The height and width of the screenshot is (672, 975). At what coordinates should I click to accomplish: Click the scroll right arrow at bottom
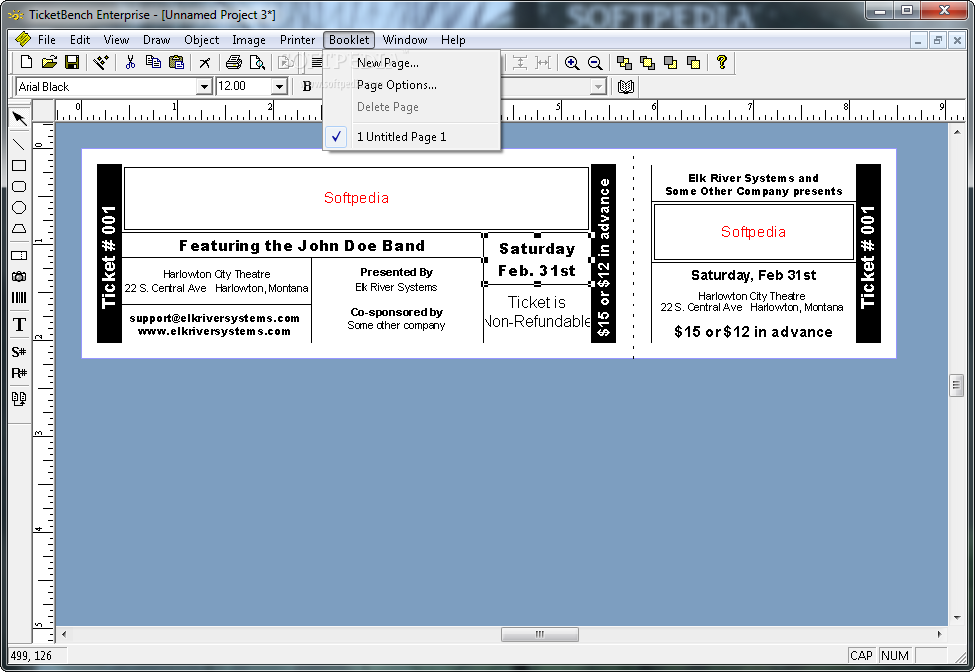pyautogui.click(x=939, y=634)
